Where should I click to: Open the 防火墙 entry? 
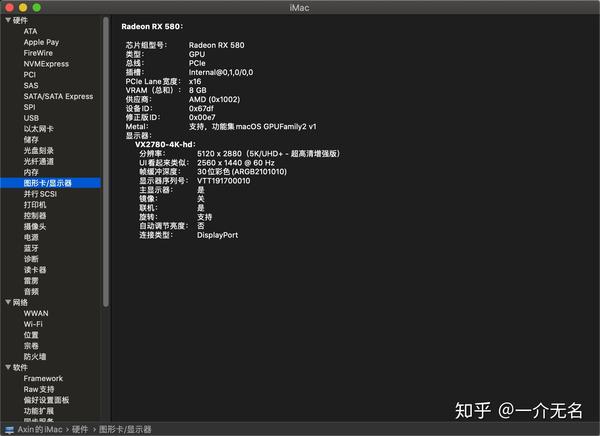click(35, 356)
